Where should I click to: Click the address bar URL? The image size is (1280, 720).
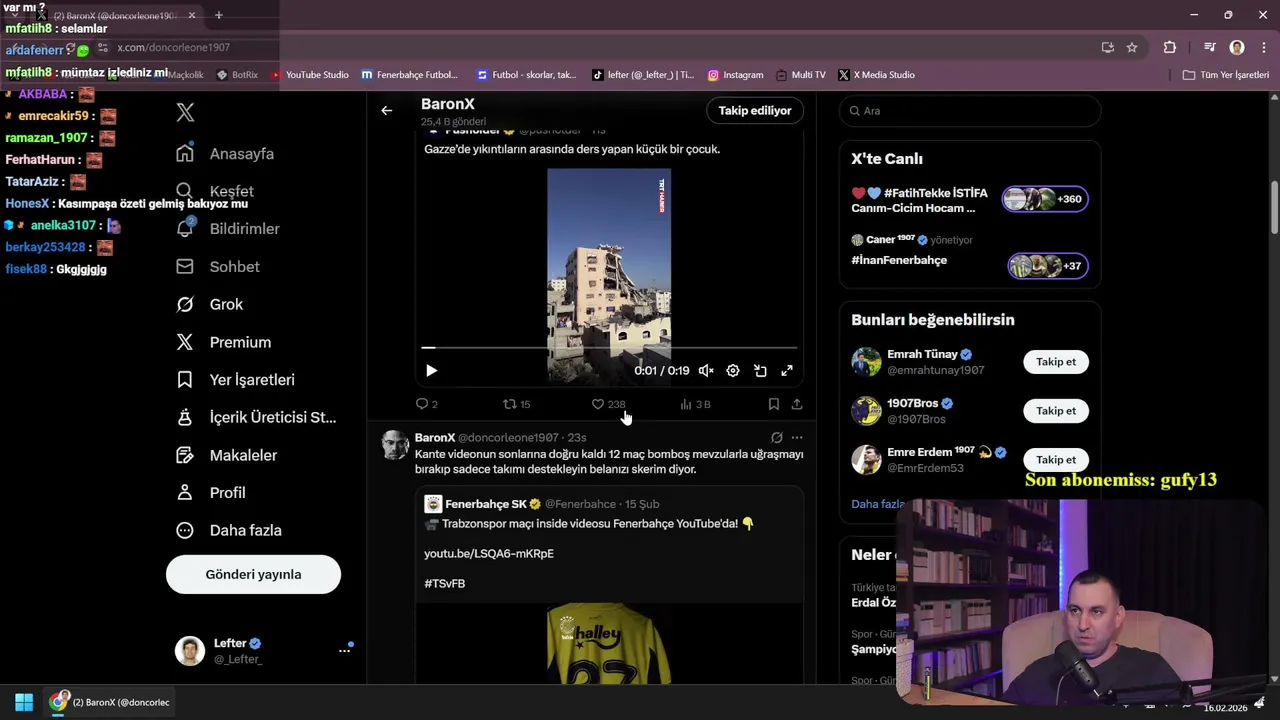(173, 47)
